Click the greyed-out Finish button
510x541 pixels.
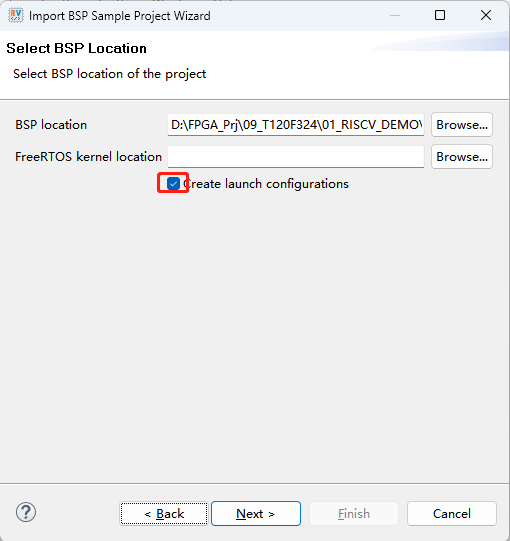pos(354,514)
